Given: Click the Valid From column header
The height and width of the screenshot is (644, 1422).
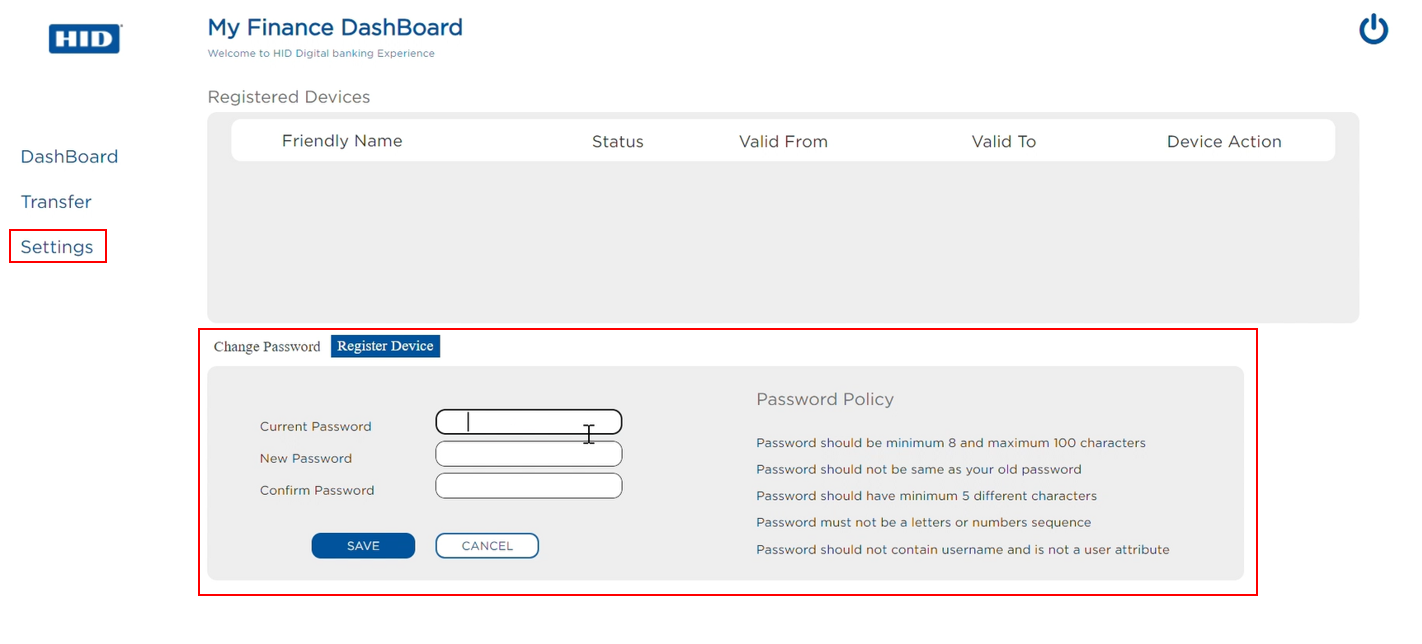Looking at the screenshot, I should pos(783,142).
